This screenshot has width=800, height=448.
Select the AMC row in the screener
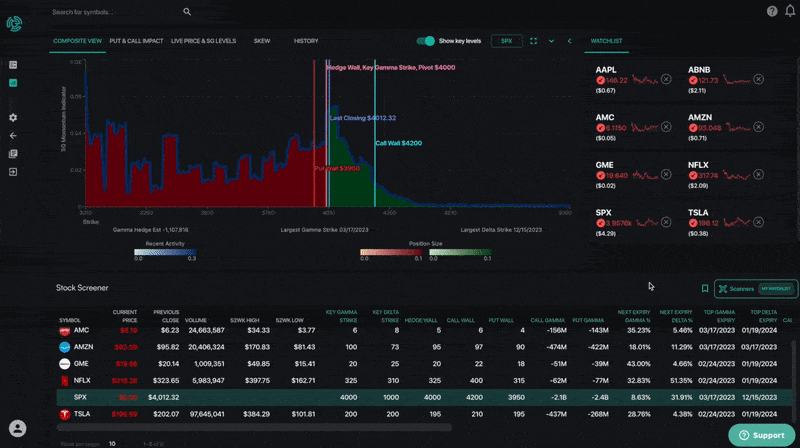pyautogui.click(x=424, y=331)
